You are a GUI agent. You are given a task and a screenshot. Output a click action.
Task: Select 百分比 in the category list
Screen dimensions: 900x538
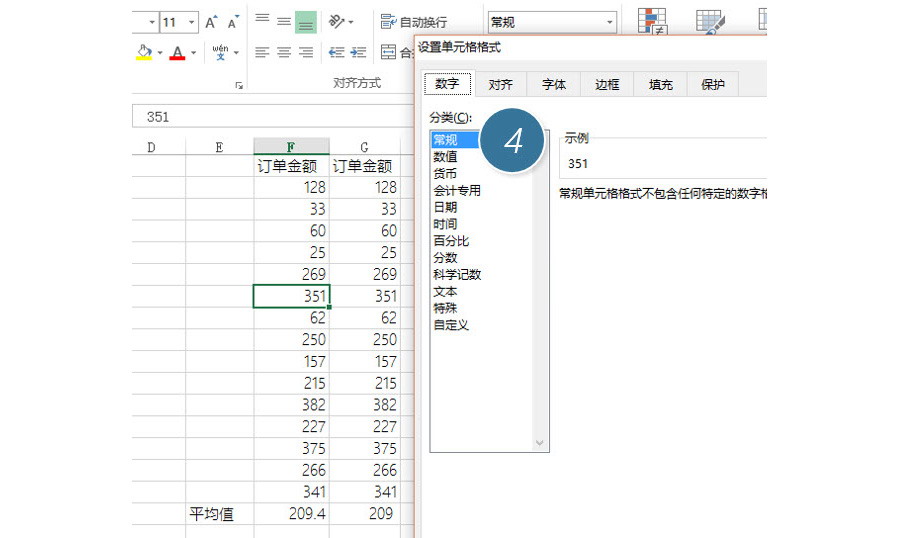451,241
